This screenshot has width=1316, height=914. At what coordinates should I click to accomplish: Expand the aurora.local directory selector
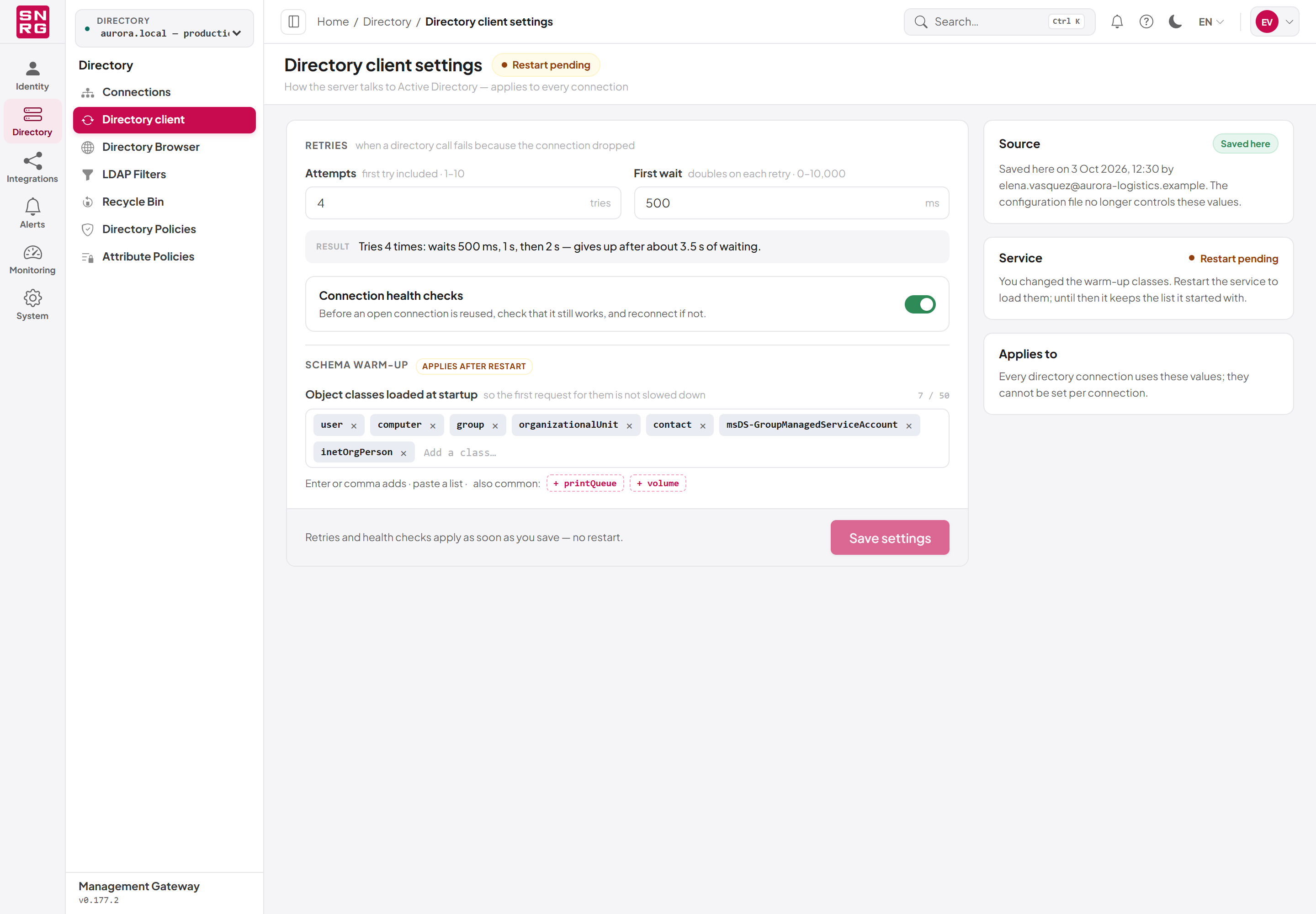click(x=164, y=27)
